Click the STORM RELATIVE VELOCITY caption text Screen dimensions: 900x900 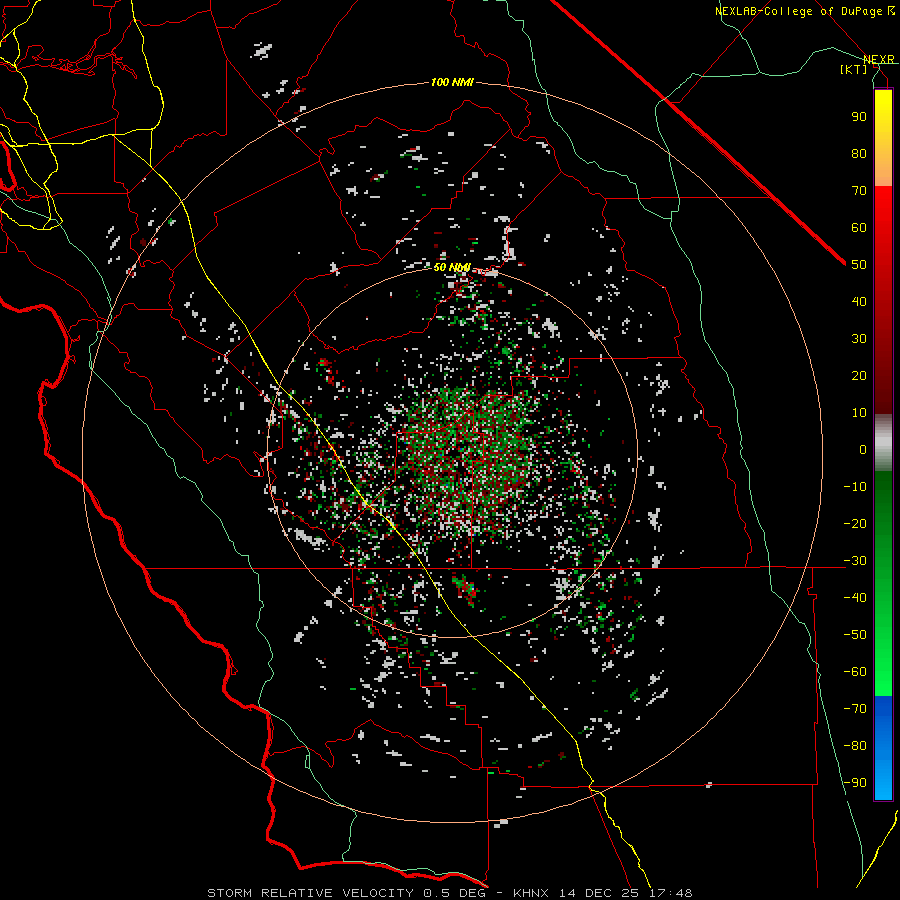(x=310, y=893)
